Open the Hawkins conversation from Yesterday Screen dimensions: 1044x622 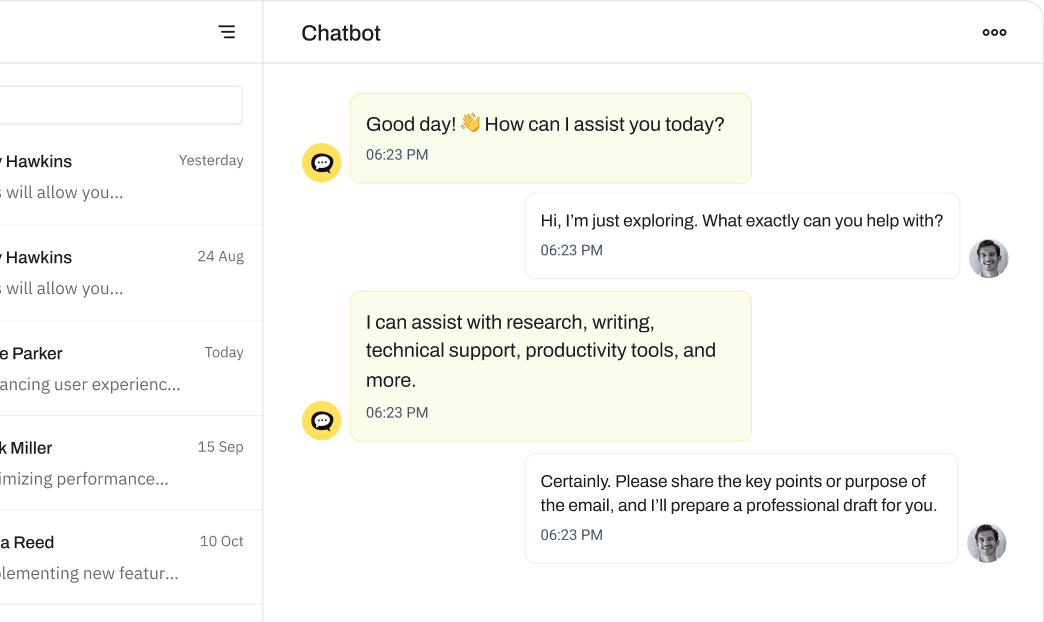[x=120, y=175]
